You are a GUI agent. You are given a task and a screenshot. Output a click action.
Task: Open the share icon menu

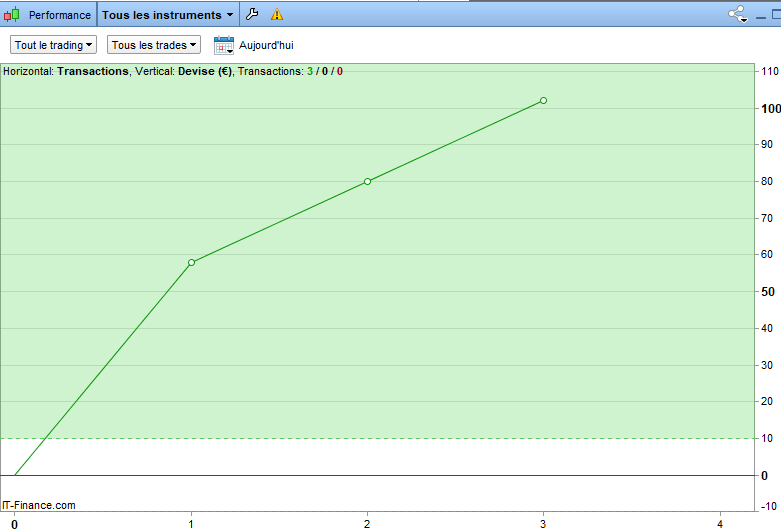pyautogui.click(x=738, y=14)
